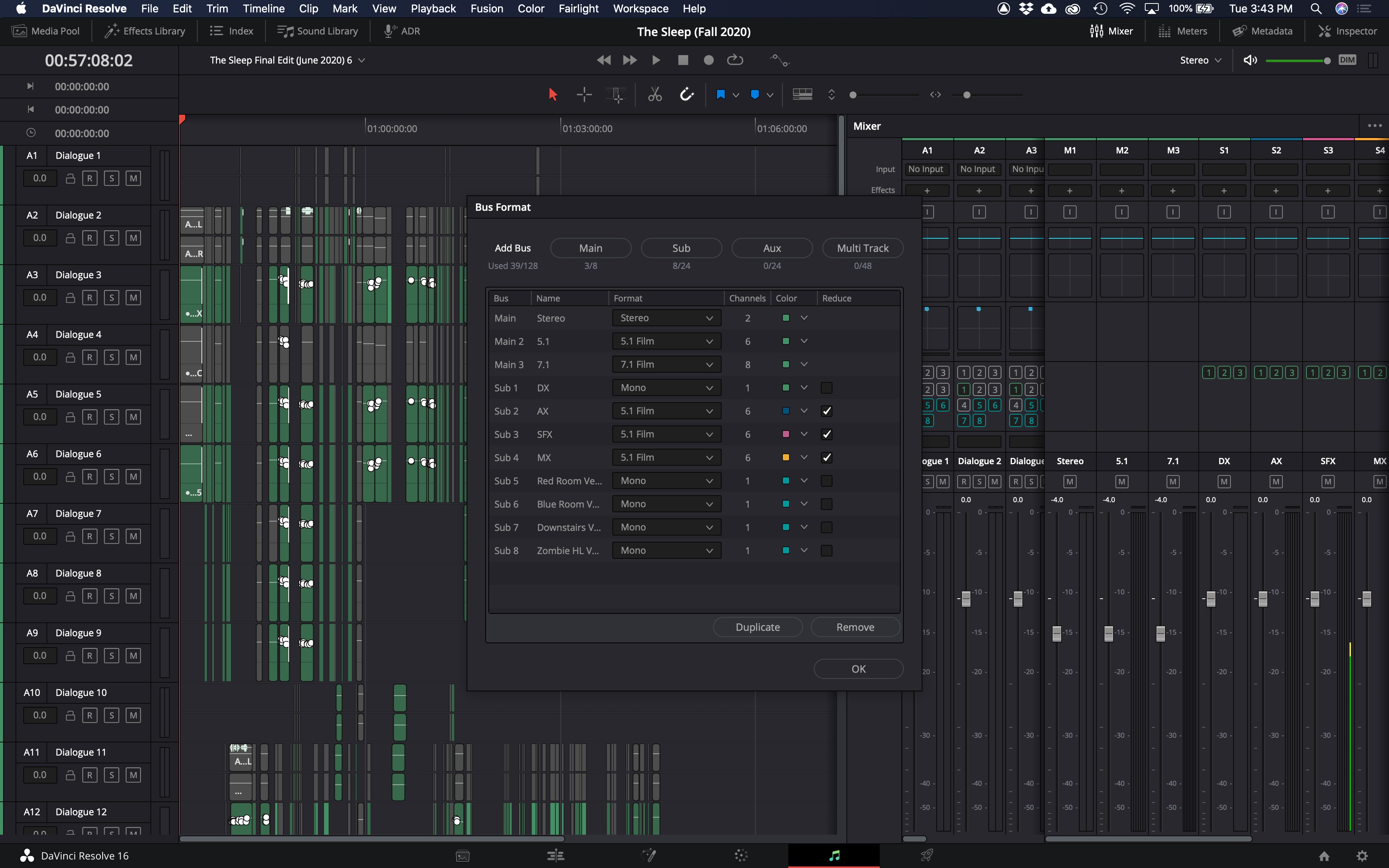This screenshot has width=1389, height=868.
Task: Stop playback with the stop button
Action: (x=682, y=60)
